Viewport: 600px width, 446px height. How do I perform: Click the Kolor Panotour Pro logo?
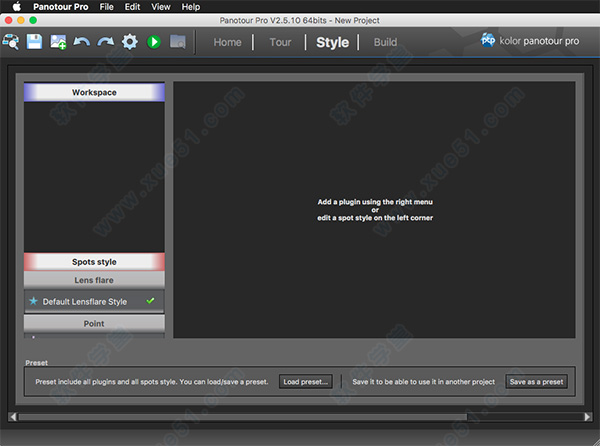click(530, 41)
